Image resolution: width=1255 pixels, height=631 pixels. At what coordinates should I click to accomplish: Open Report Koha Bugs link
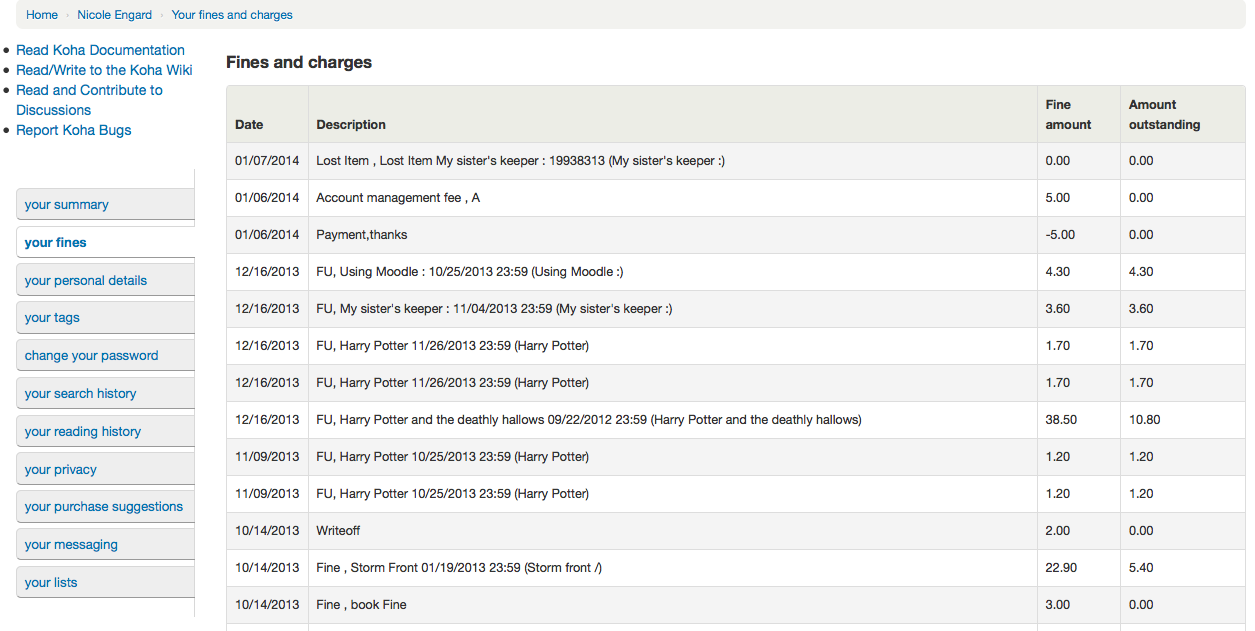point(74,130)
